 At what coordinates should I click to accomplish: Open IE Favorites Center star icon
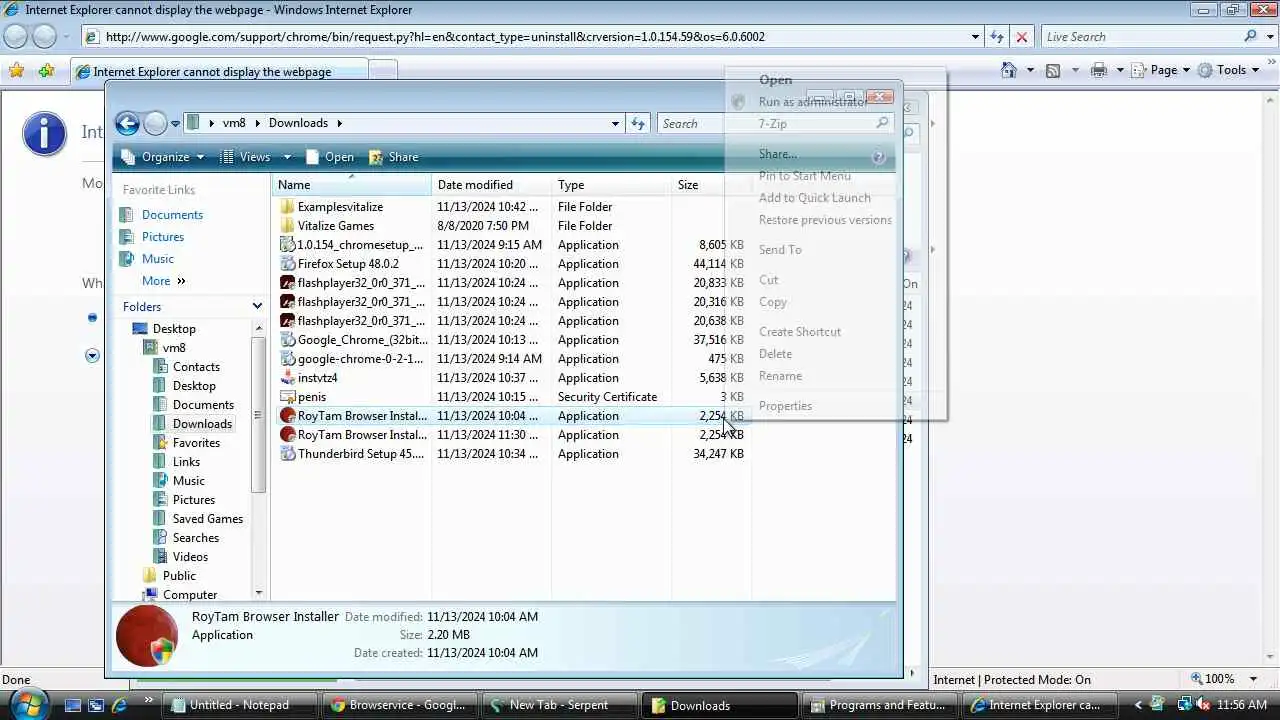pyautogui.click(x=16, y=71)
